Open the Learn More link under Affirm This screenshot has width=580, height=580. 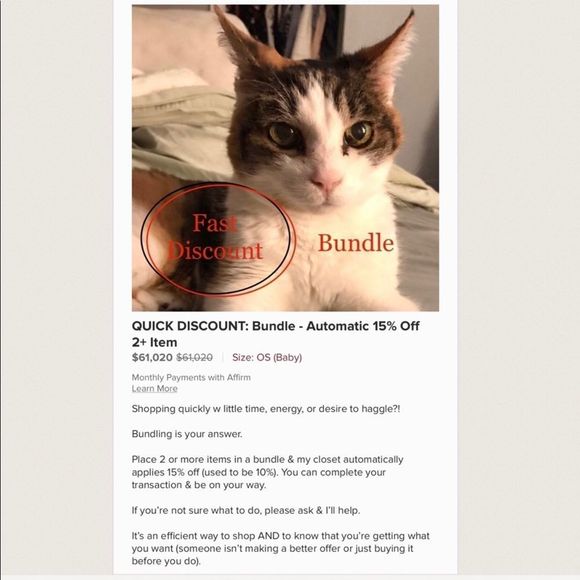pos(154,388)
